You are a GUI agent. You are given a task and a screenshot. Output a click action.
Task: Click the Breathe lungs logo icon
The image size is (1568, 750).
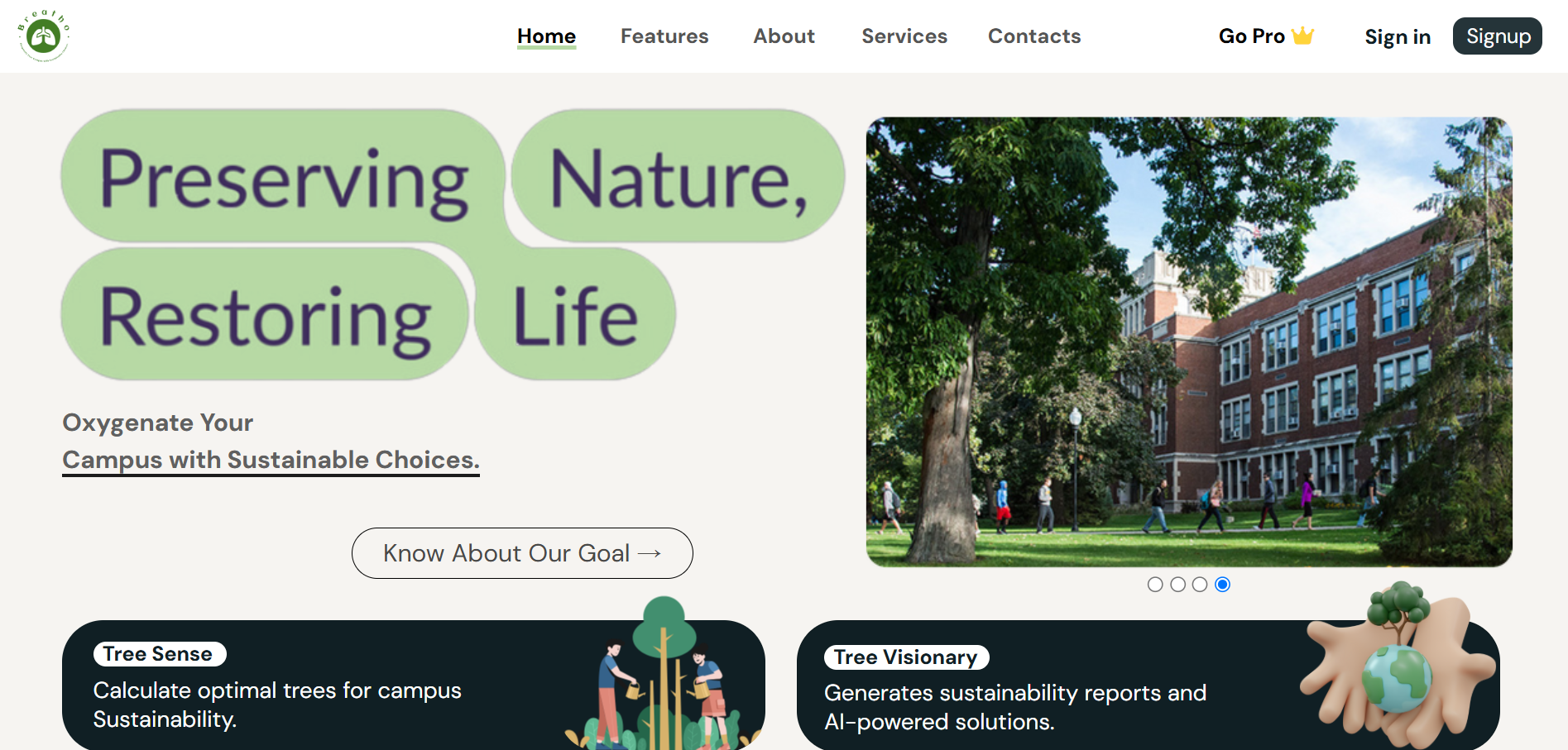pos(43,36)
